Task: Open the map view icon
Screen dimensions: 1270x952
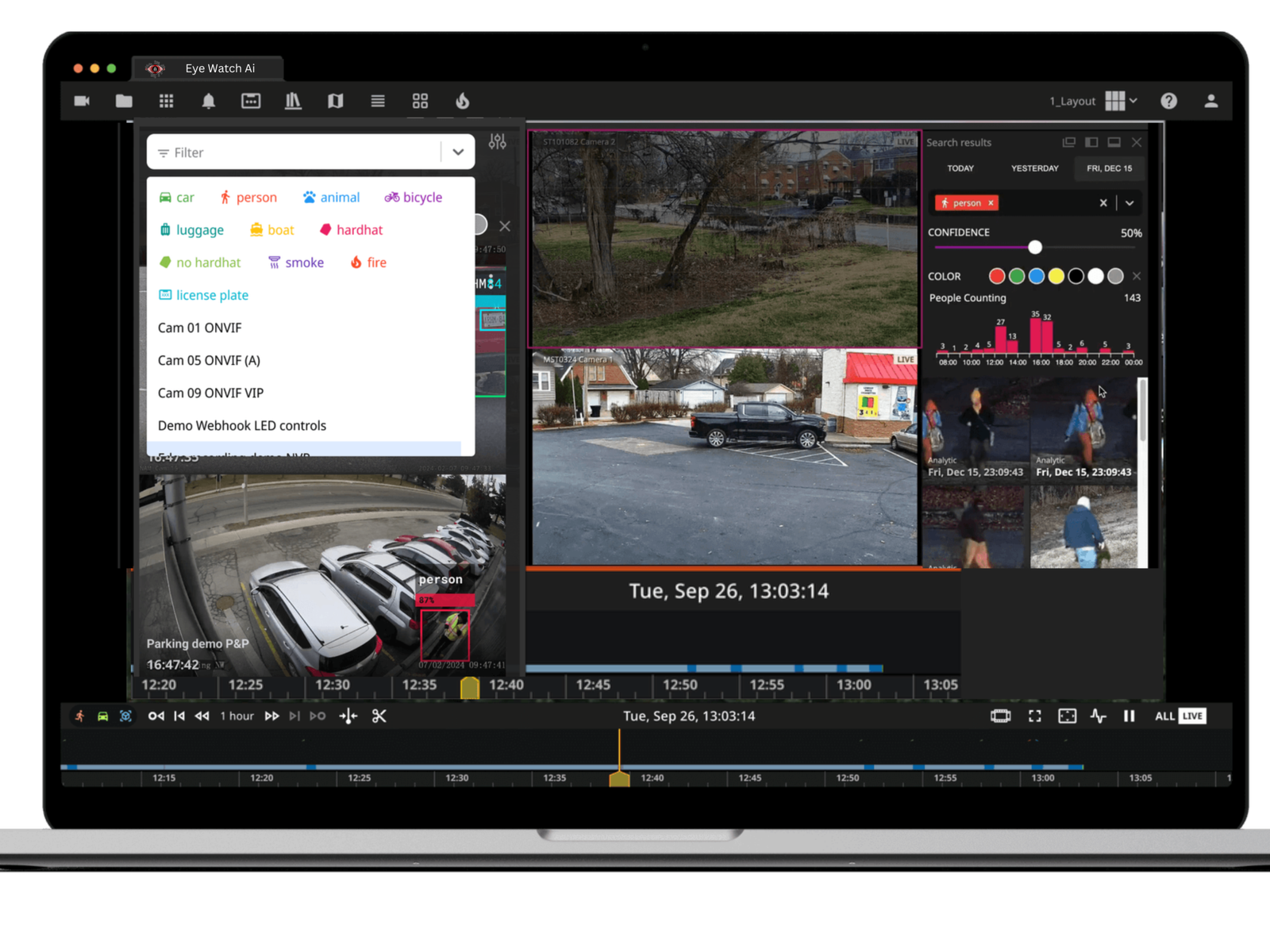Action: pos(336,101)
